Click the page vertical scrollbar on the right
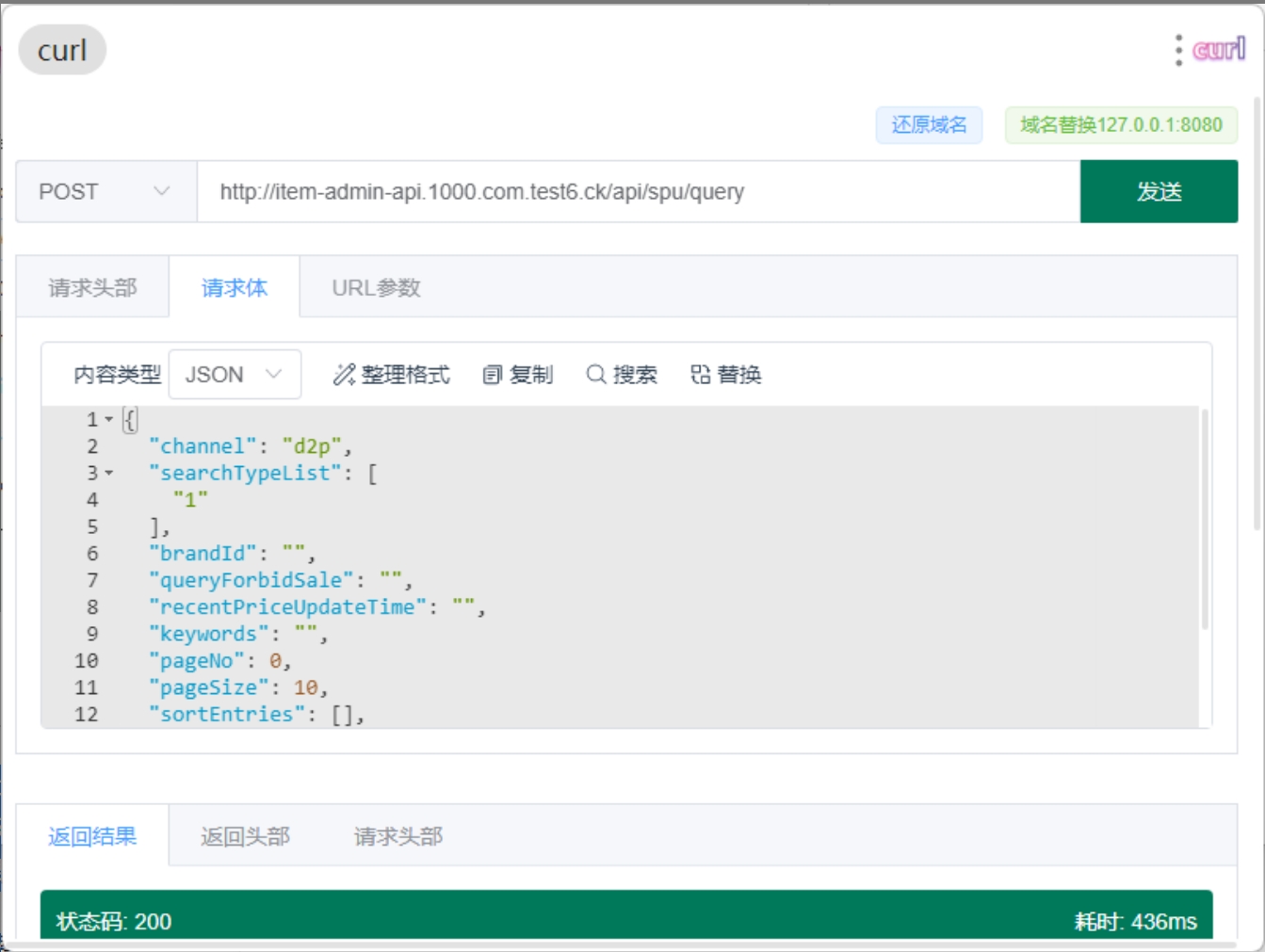The height and width of the screenshot is (952, 1265). tap(1258, 314)
